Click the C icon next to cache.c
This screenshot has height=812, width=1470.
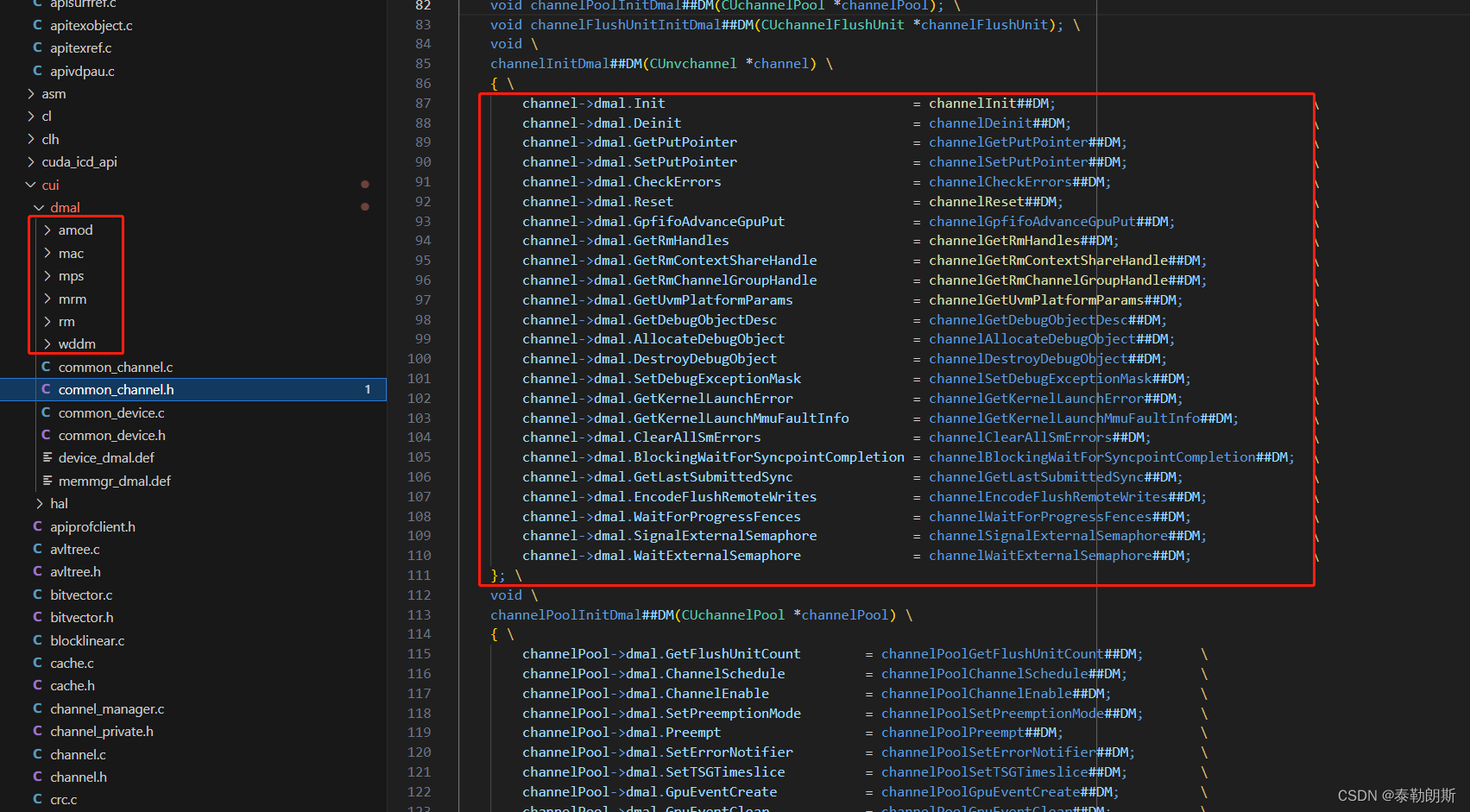pyautogui.click(x=37, y=663)
